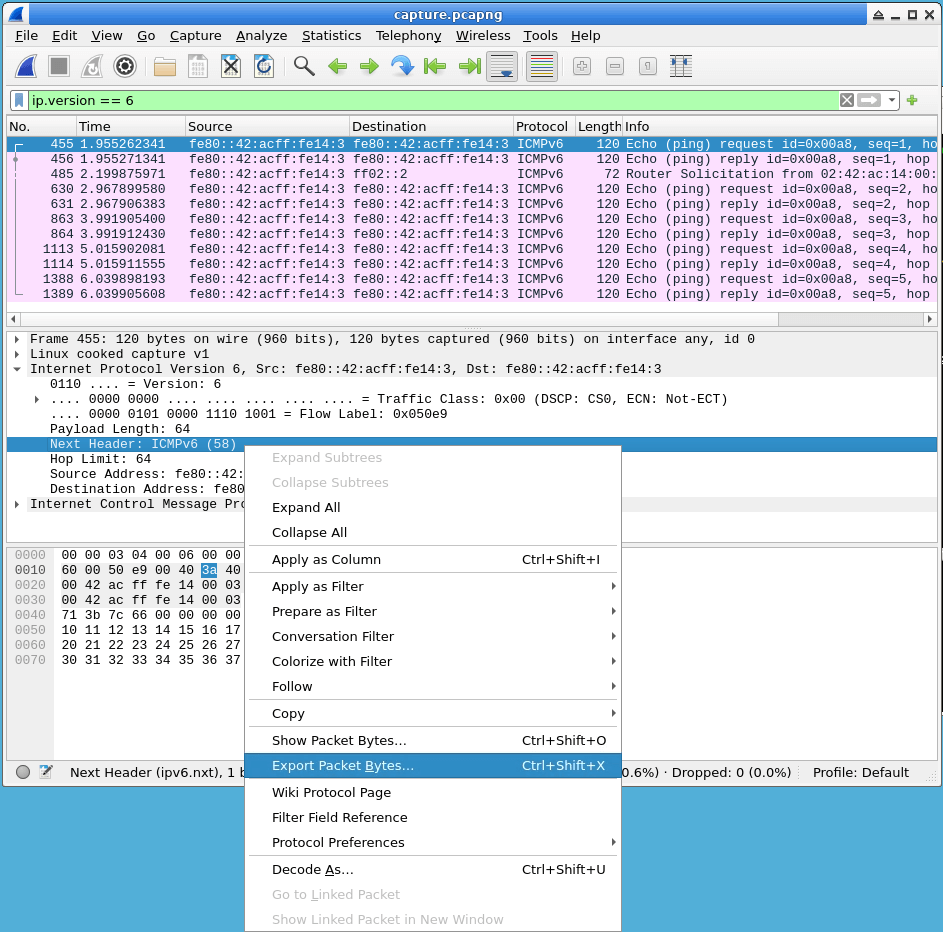
Task: Reload the capture file icon
Action: coord(264,66)
